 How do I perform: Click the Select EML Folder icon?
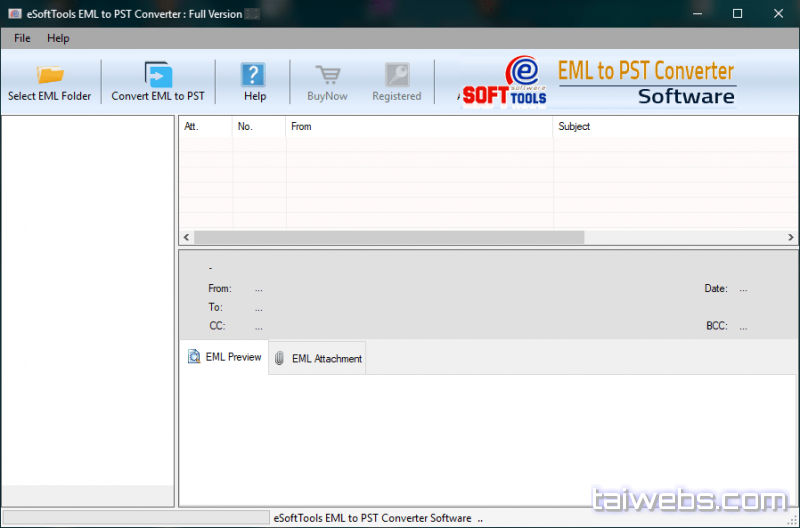49,75
